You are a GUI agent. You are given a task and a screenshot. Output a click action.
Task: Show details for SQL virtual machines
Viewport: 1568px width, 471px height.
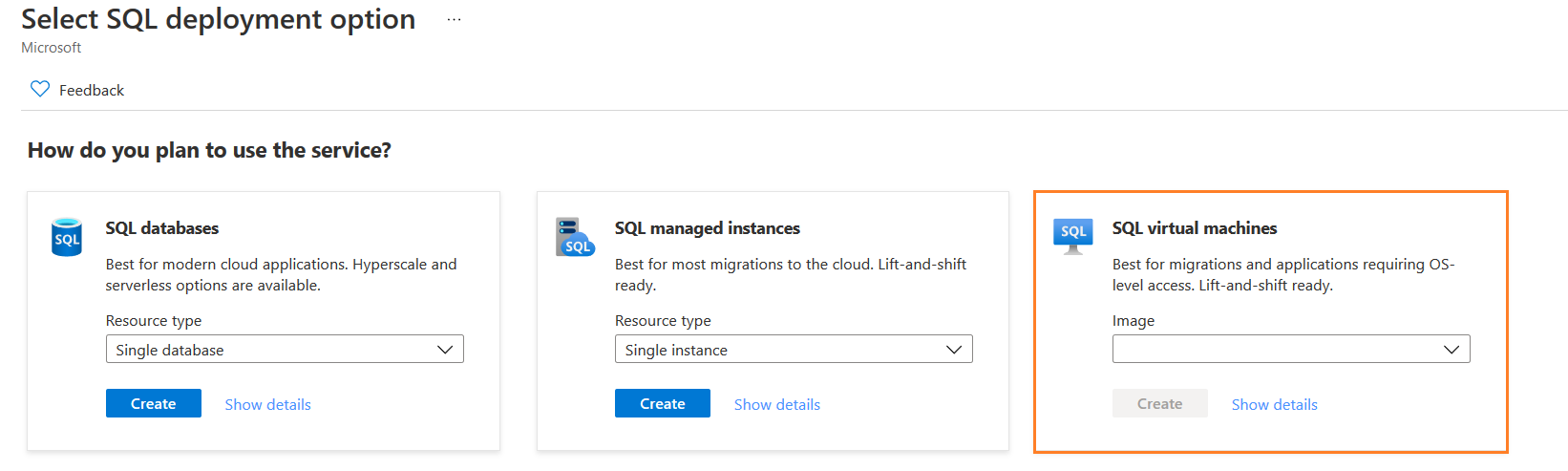[1275, 405]
